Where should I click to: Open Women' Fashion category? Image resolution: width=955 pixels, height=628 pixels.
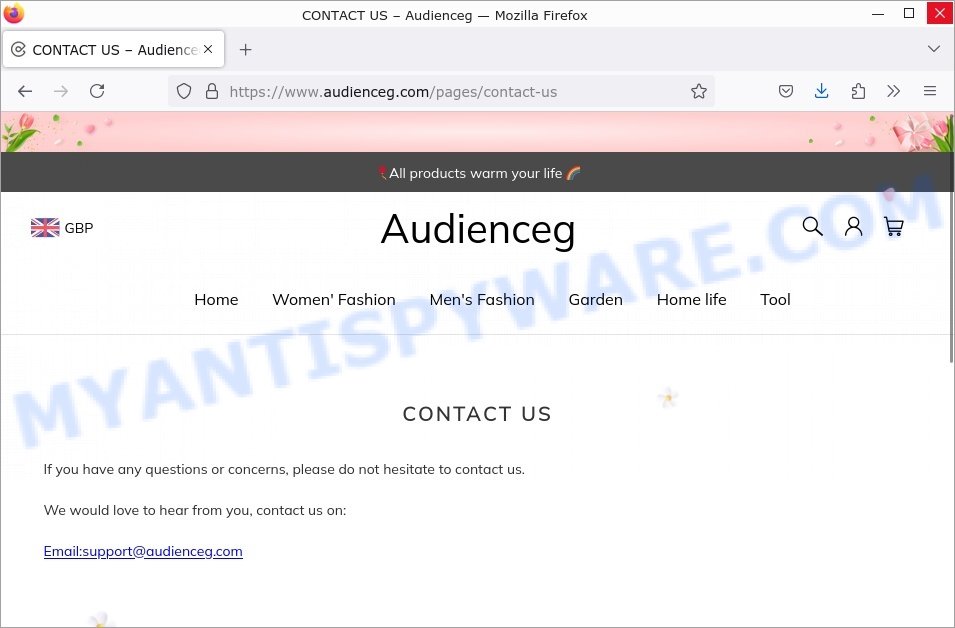334,300
